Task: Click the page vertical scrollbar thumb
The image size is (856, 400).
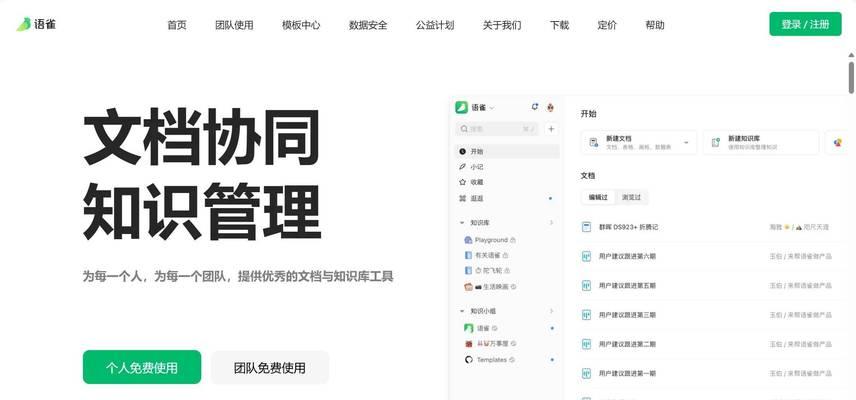Action: tap(851, 77)
